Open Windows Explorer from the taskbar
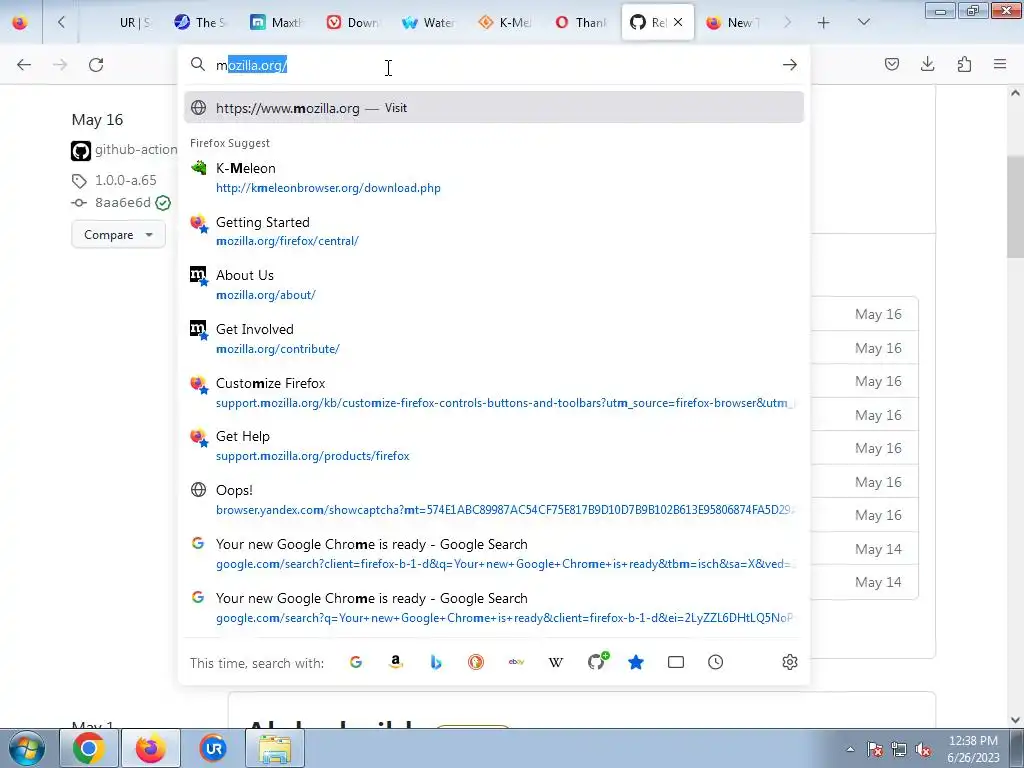Screen dimensions: 1024x768 point(275,748)
